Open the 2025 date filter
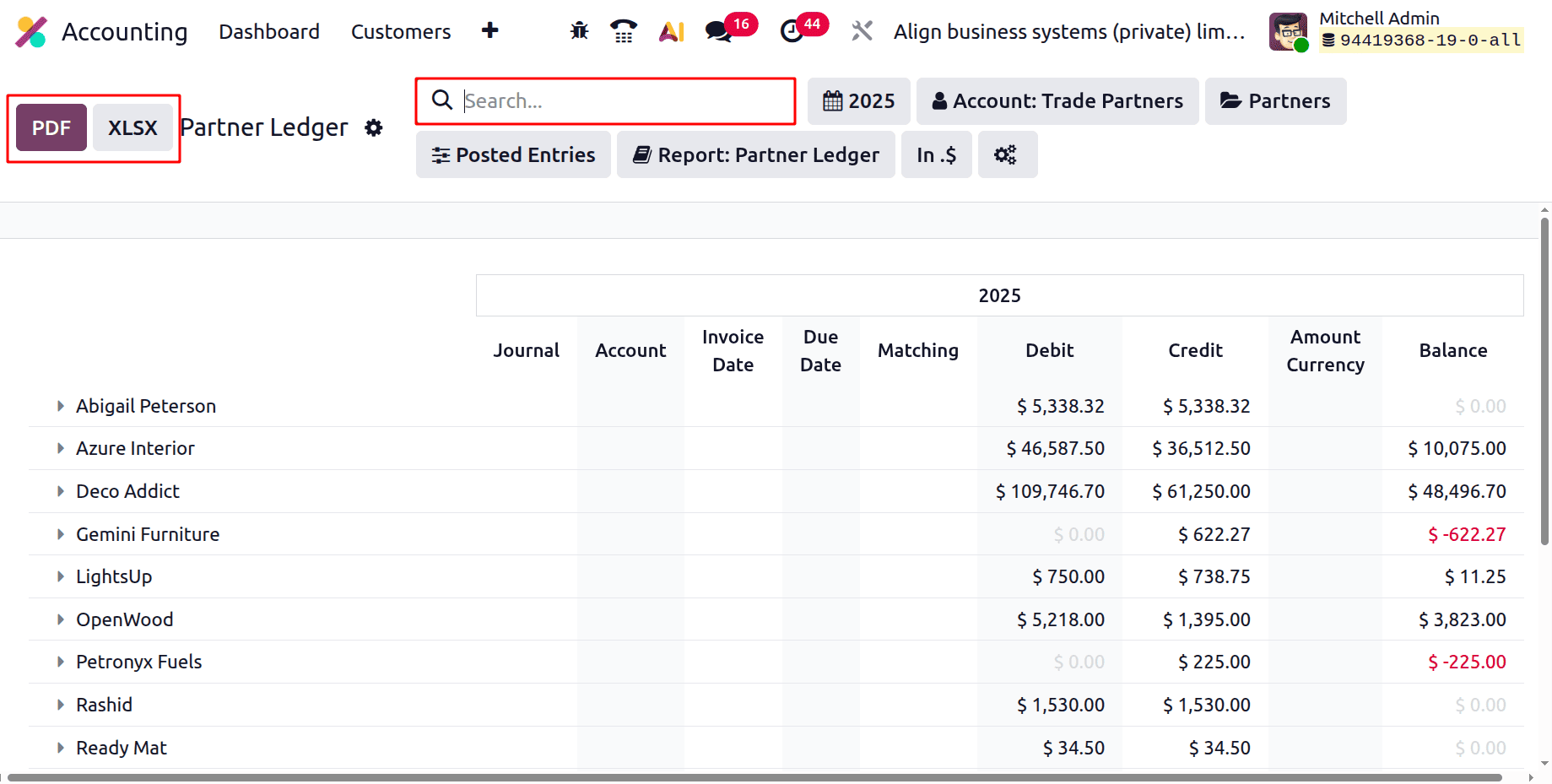This screenshot has width=1552, height=784. [x=859, y=101]
